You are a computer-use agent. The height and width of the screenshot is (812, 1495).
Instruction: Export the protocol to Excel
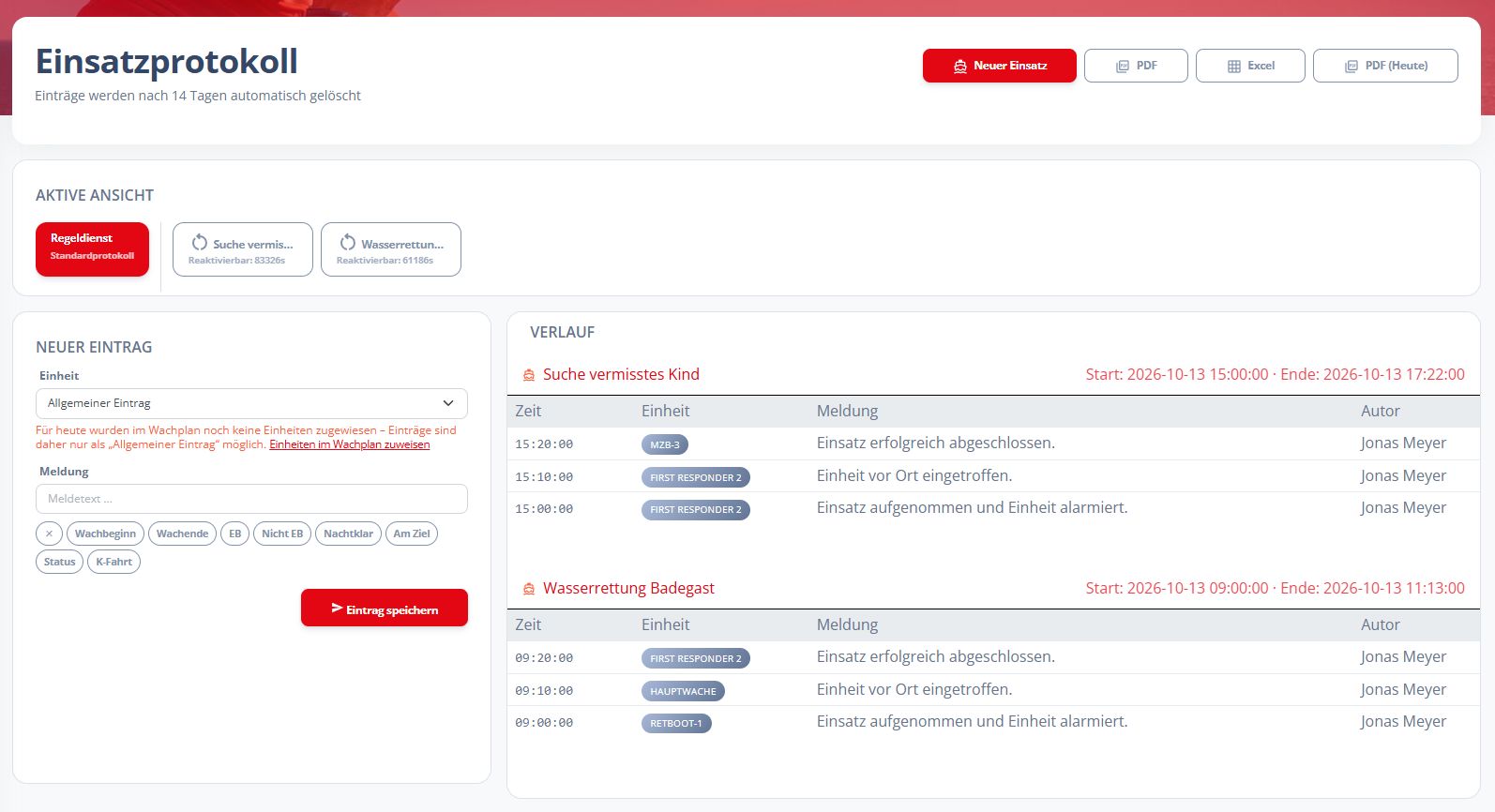(1250, 66)
